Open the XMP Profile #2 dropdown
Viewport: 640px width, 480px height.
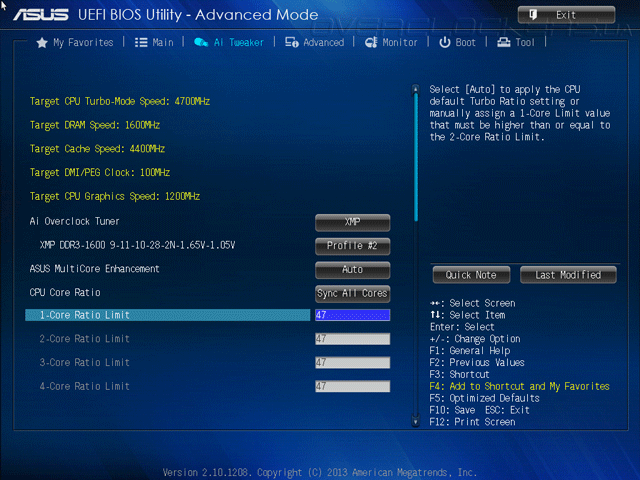click(x=352, y=246)
